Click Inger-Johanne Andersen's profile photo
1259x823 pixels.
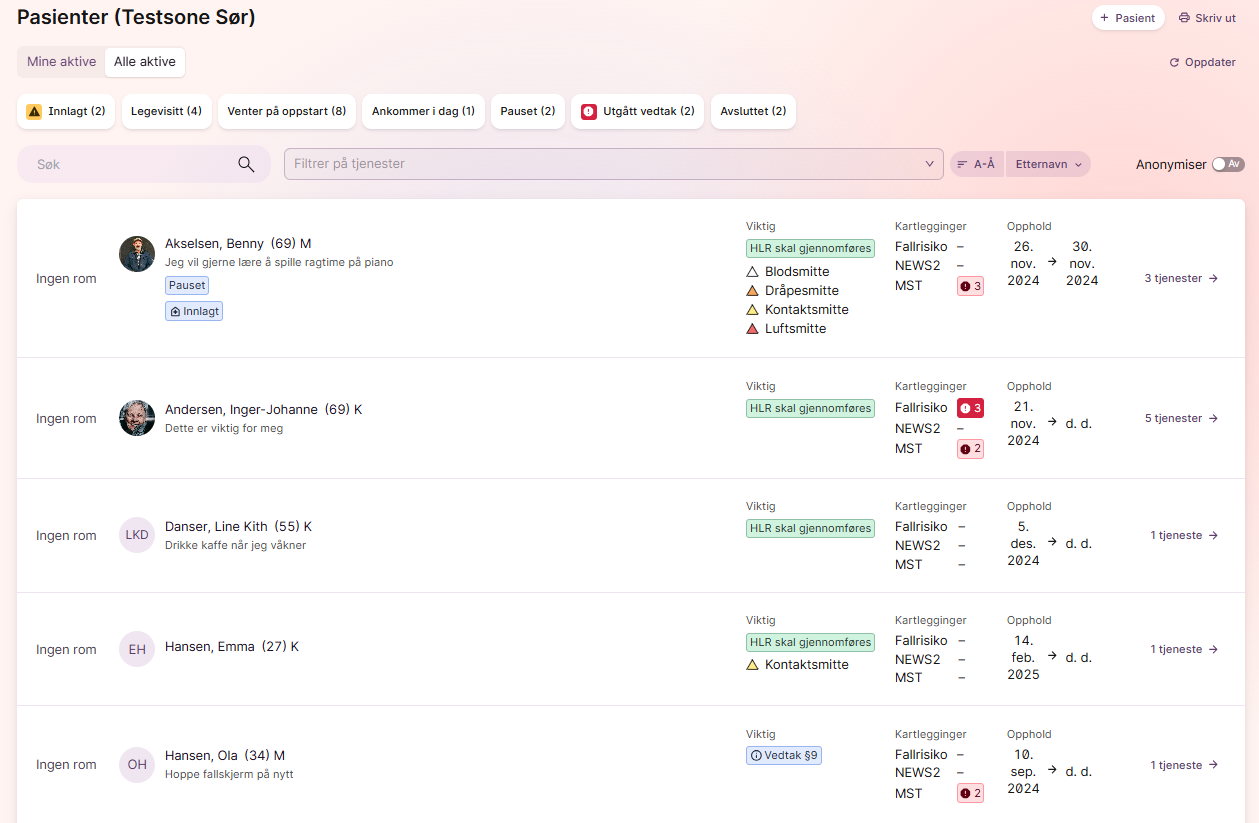point(137,418)
